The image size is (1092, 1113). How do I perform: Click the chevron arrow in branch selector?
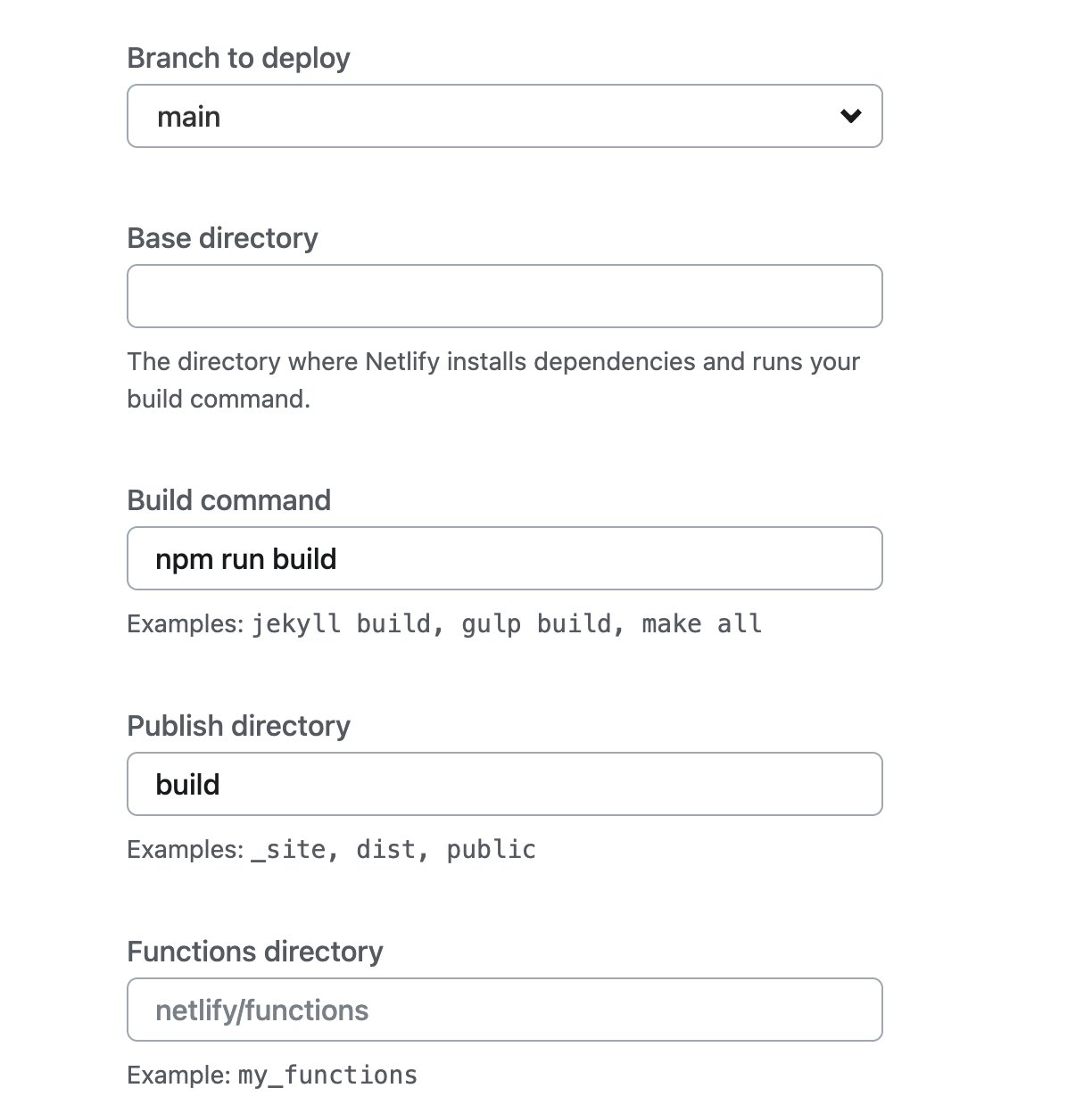pyautogui.click(x=851, y=116)
